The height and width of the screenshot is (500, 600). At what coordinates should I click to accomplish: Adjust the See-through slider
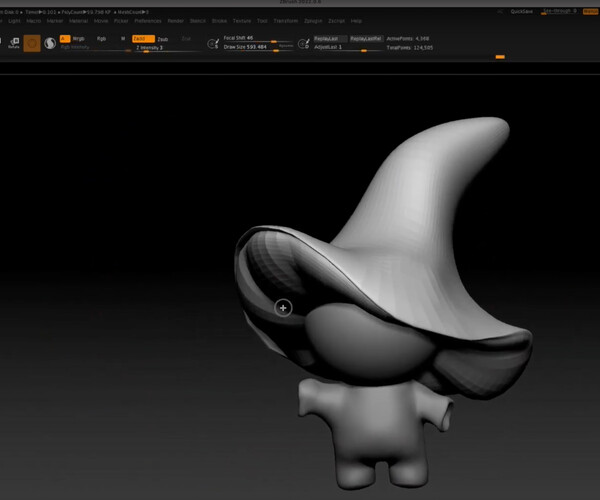click(559, 11)
